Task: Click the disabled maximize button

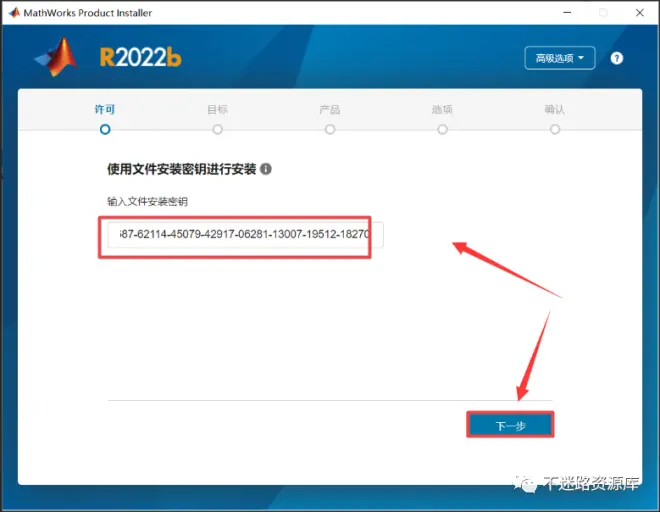Action: [603, 13]
